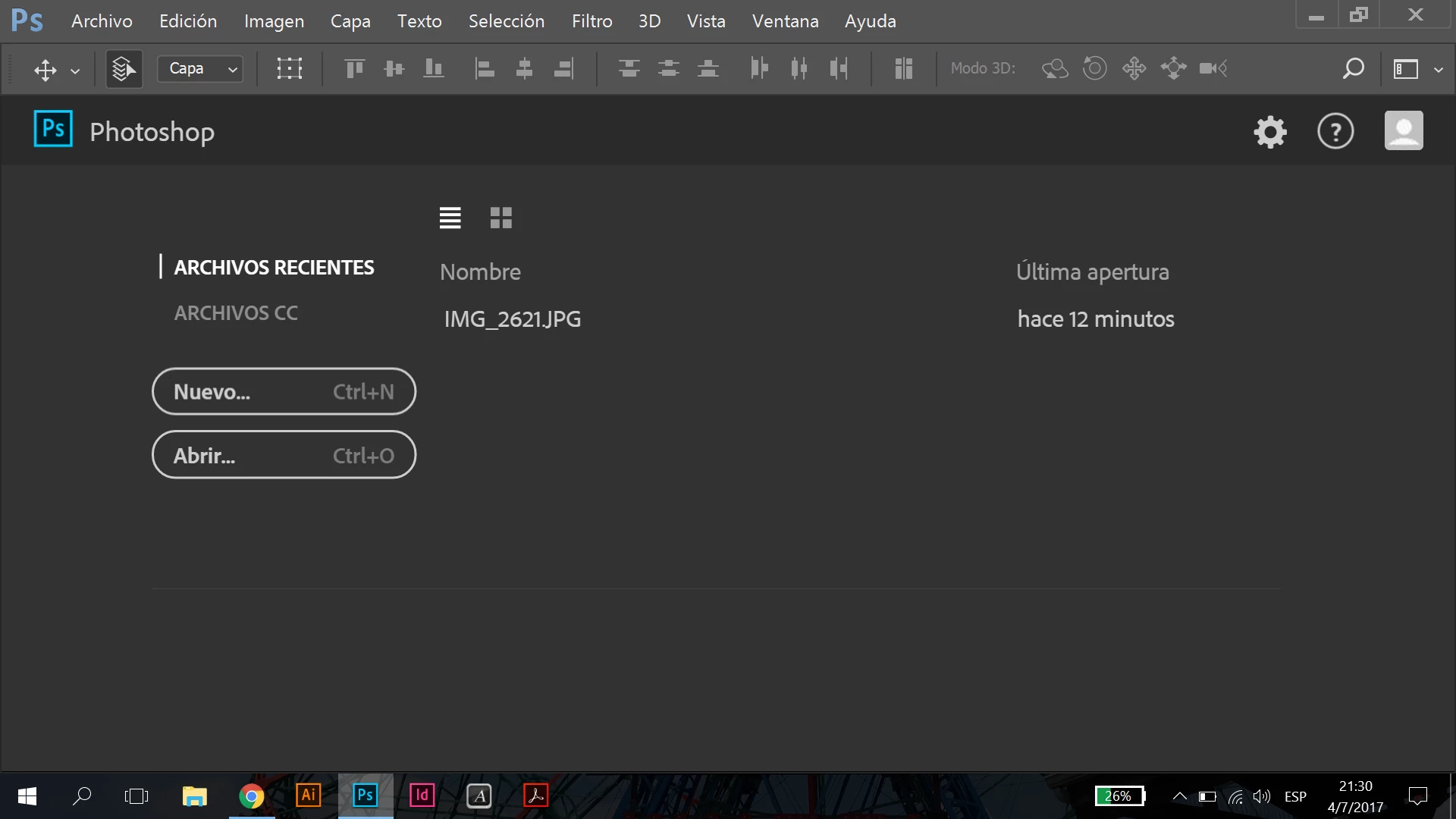This screenshot has height=819, width=1456.
Task: Expand the Move tool preset picker arrow
Action: (x=75, y=71)
